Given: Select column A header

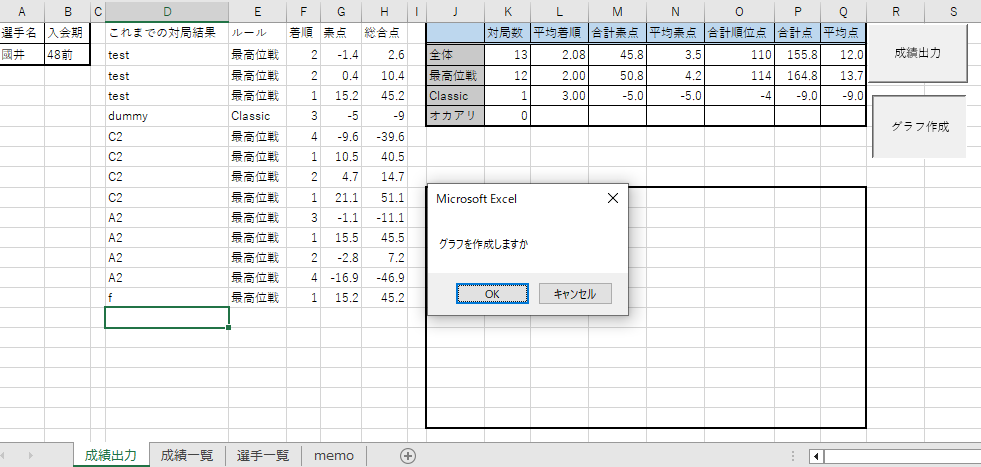Looking at the screenshot, I should click(22, 11).
